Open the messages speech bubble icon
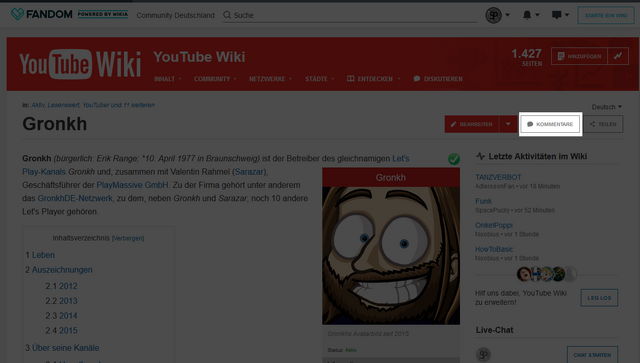The image size is (640, 363). tap(556, 15)
